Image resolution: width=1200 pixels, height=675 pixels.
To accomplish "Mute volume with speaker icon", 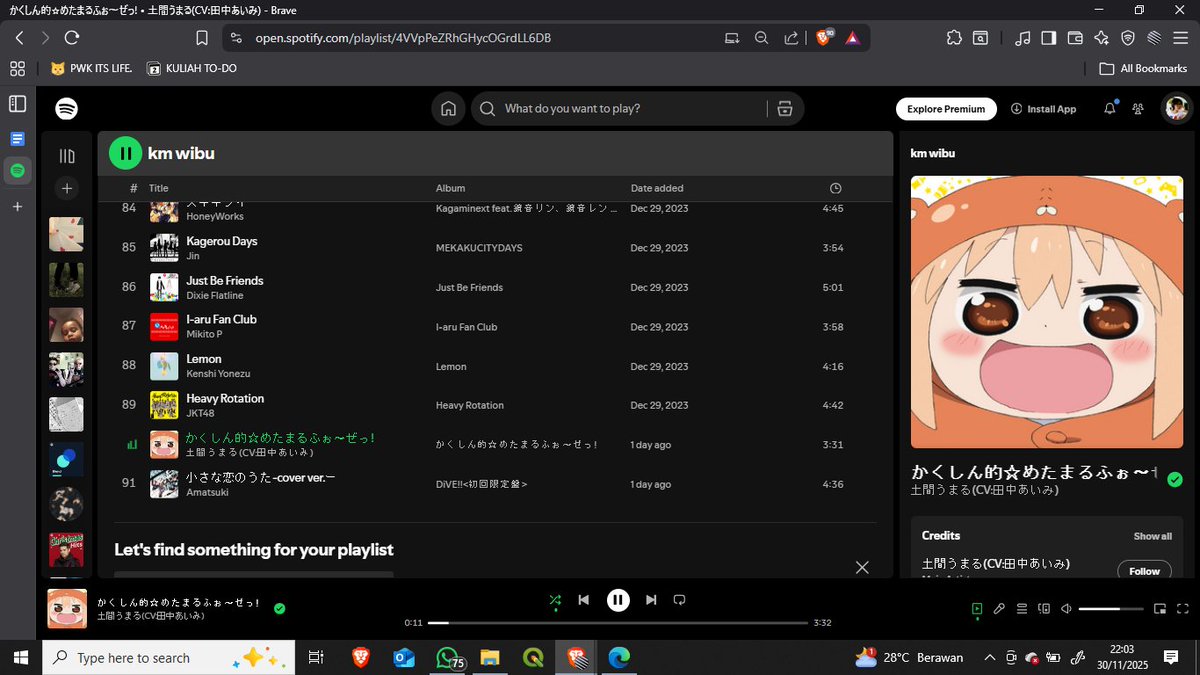I will pyautogui.click(x=1066, y=608).
